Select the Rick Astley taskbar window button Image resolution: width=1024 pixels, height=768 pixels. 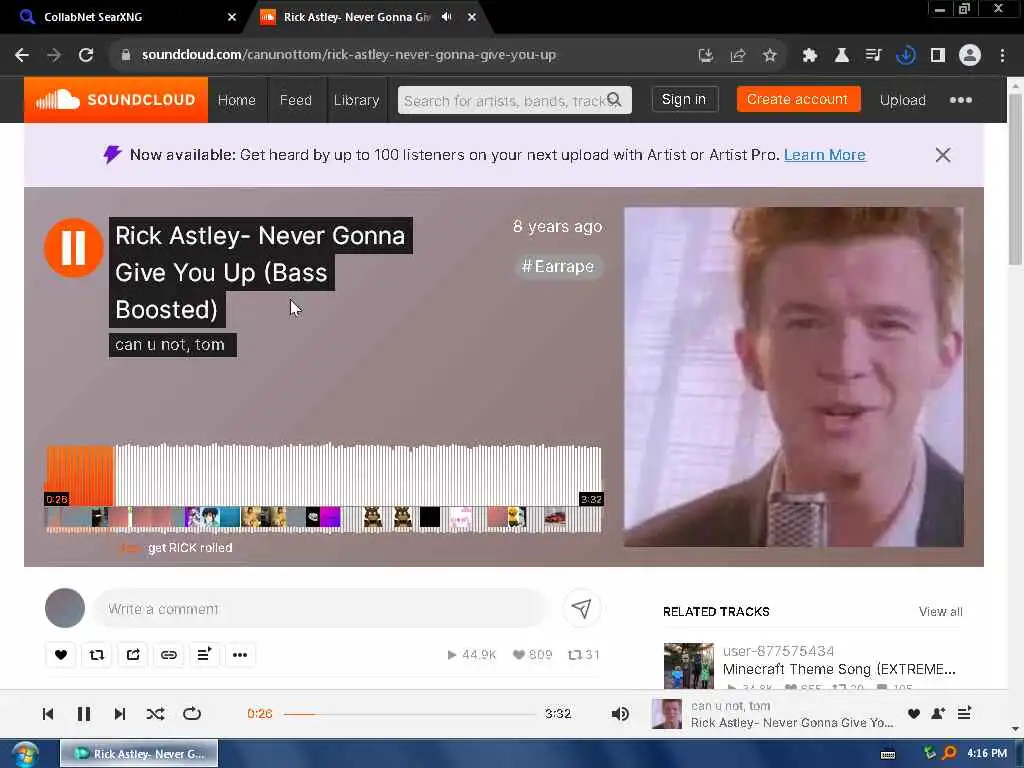140,754
